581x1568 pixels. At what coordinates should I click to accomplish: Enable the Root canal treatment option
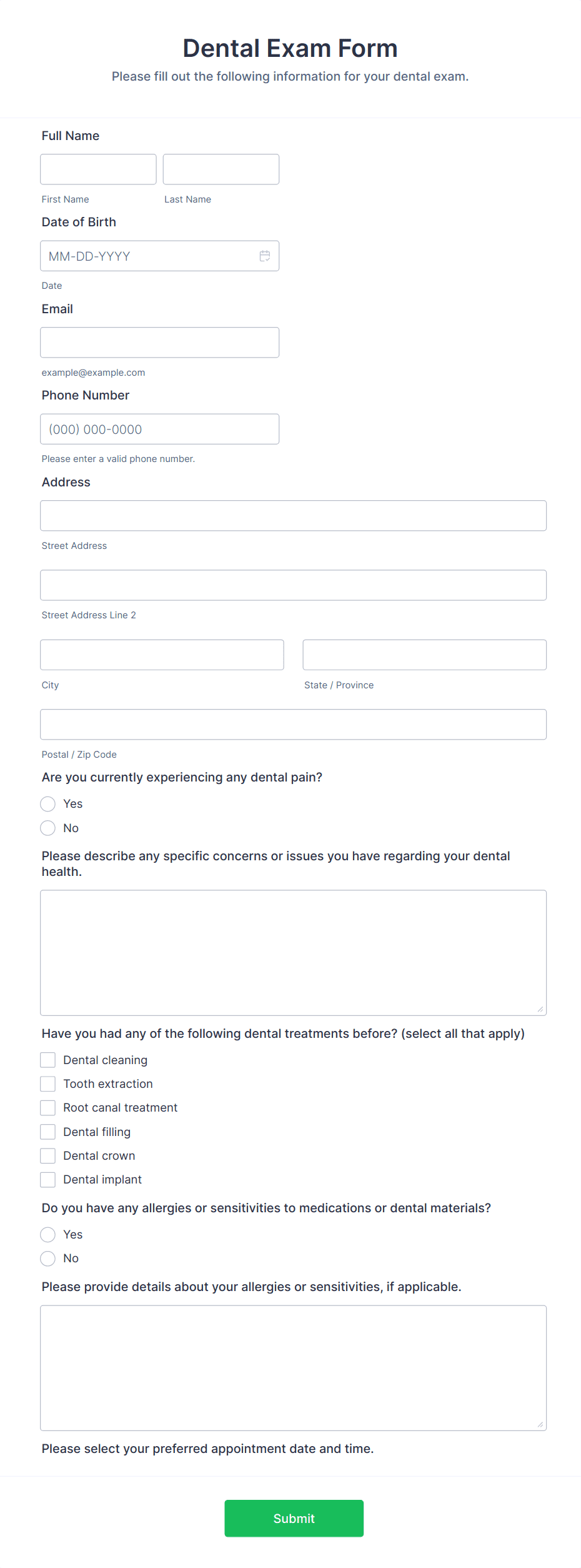pyautogui.click(x=48, y=1107)
